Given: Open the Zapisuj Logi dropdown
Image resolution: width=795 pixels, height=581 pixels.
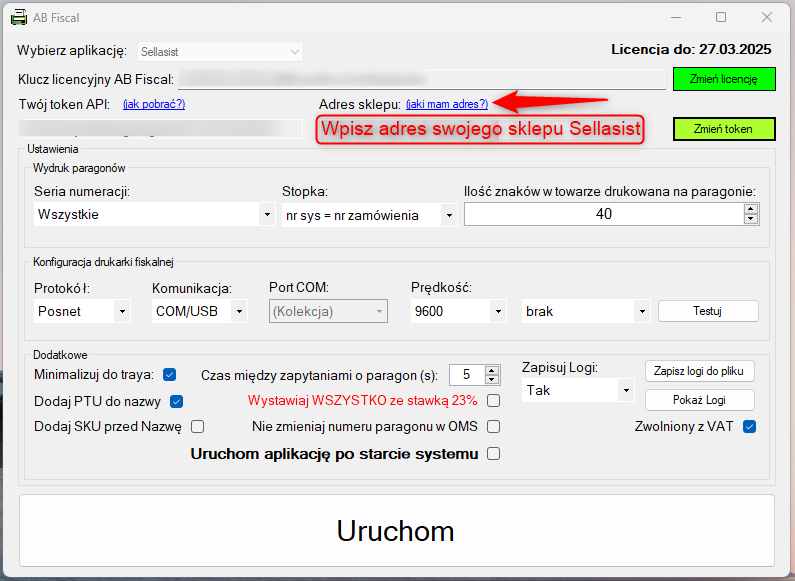Looking at the screenshot, I should tap(625, 391).
